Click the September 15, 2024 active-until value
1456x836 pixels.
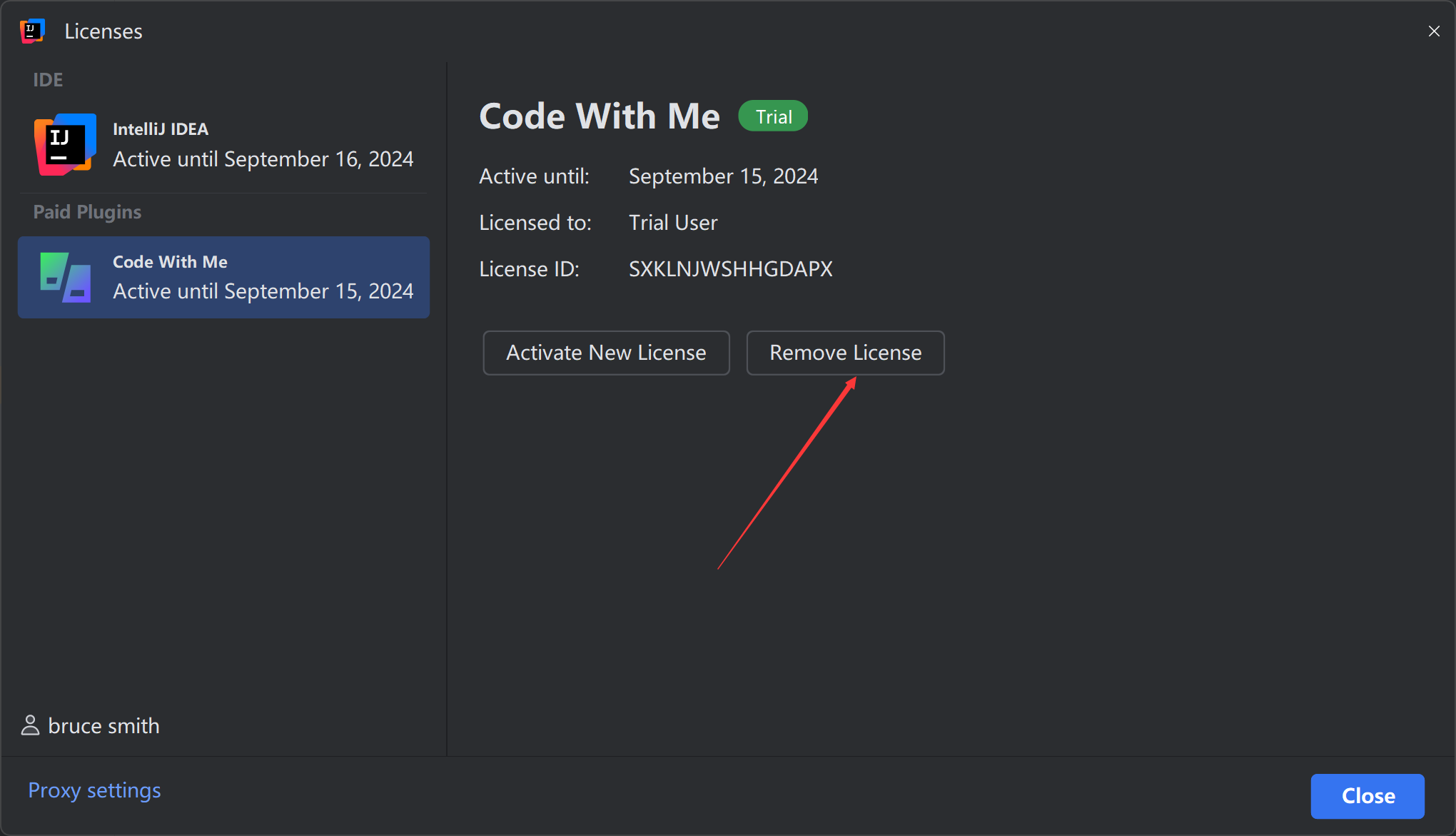click(x=723, y=176)
